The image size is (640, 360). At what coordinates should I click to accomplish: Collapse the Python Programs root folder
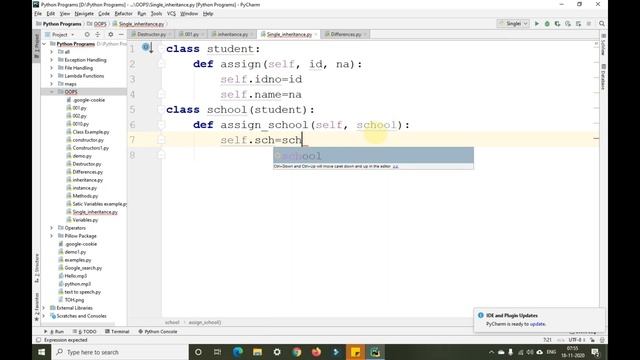tap(44, 44)
